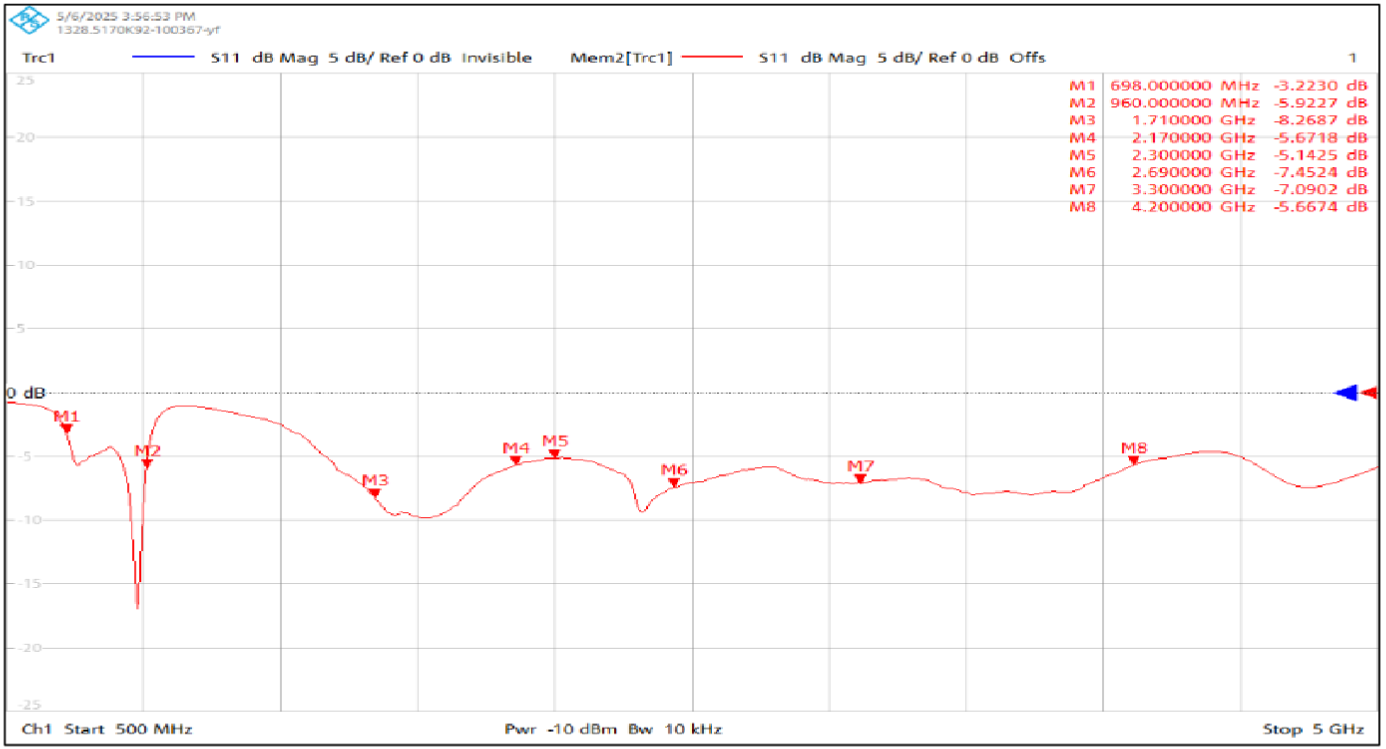The height and width of the screenshot is (749, 1386).
Task: Select the M1 698 MHz readout row
Action: (x=1217, y=85)
